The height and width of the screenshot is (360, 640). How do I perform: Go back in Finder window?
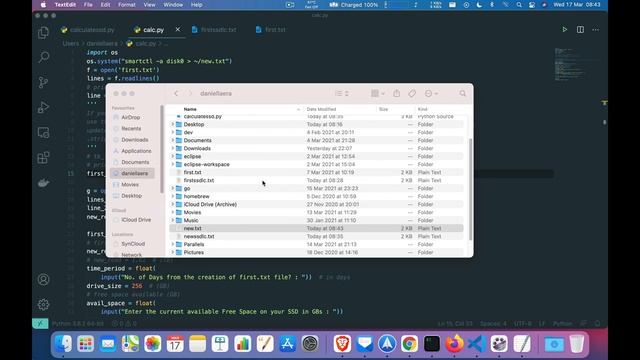pos(176,93)
